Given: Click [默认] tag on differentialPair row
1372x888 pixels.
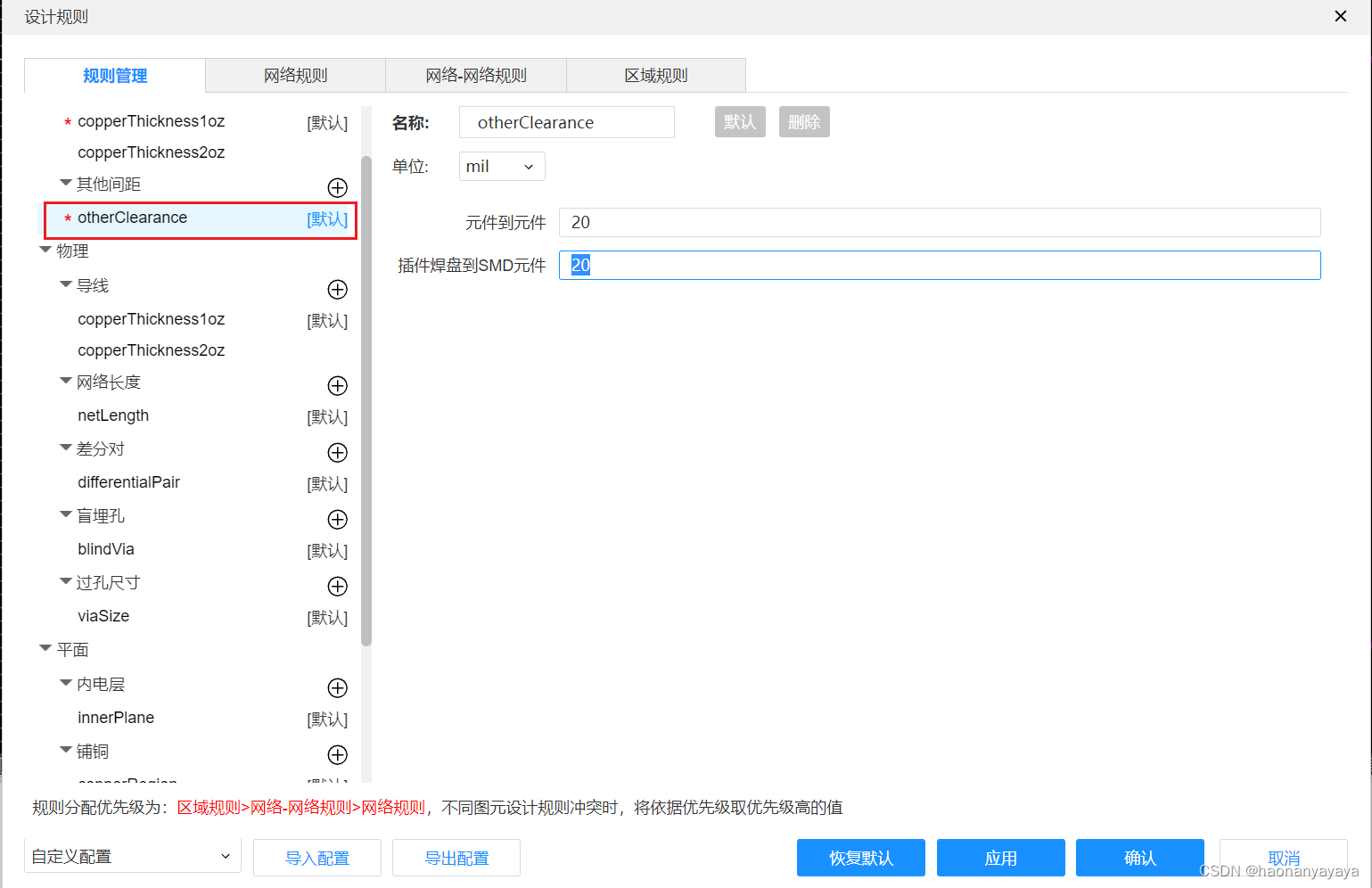Looking at the screenshot, I should [327, 484].
